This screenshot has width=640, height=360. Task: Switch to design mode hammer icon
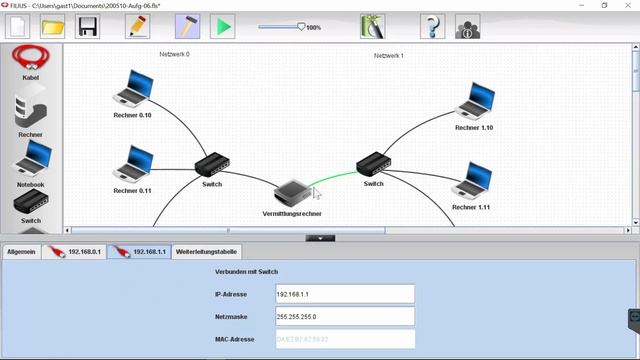click(187, 27)
